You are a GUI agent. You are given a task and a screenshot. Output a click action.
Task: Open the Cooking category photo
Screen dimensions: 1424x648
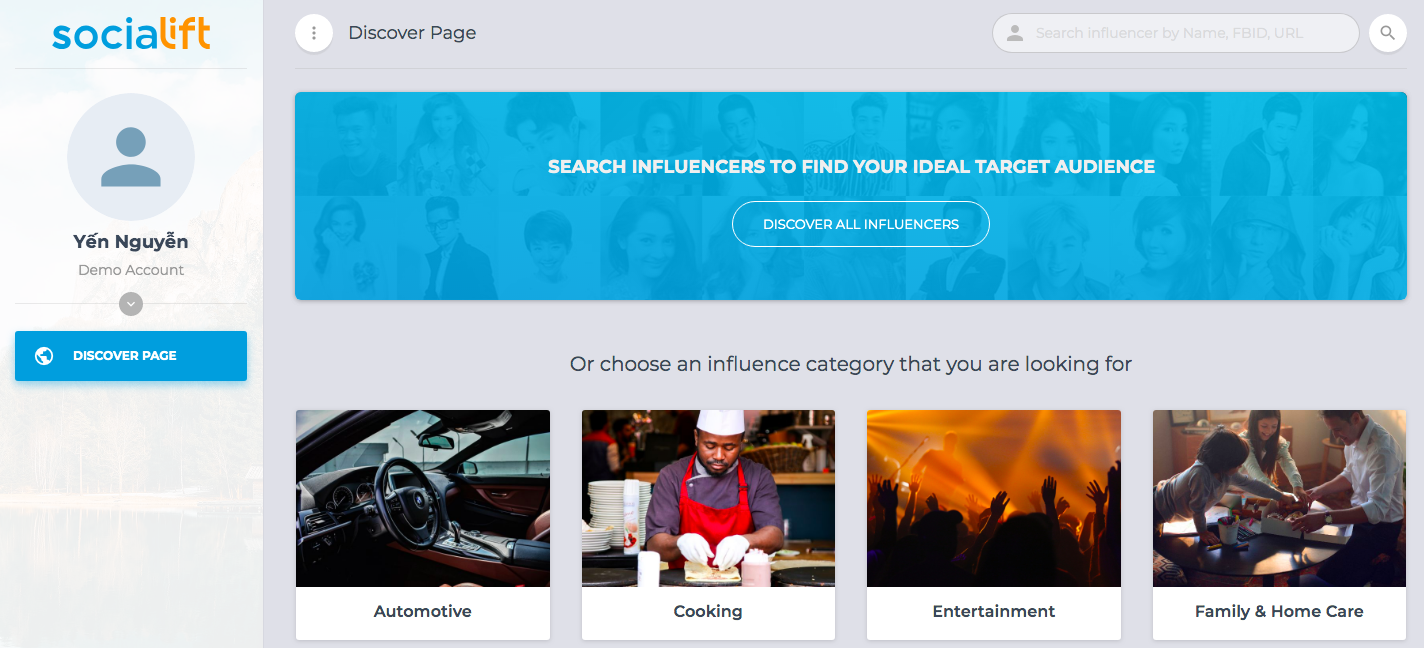click(x=708, y=498)
